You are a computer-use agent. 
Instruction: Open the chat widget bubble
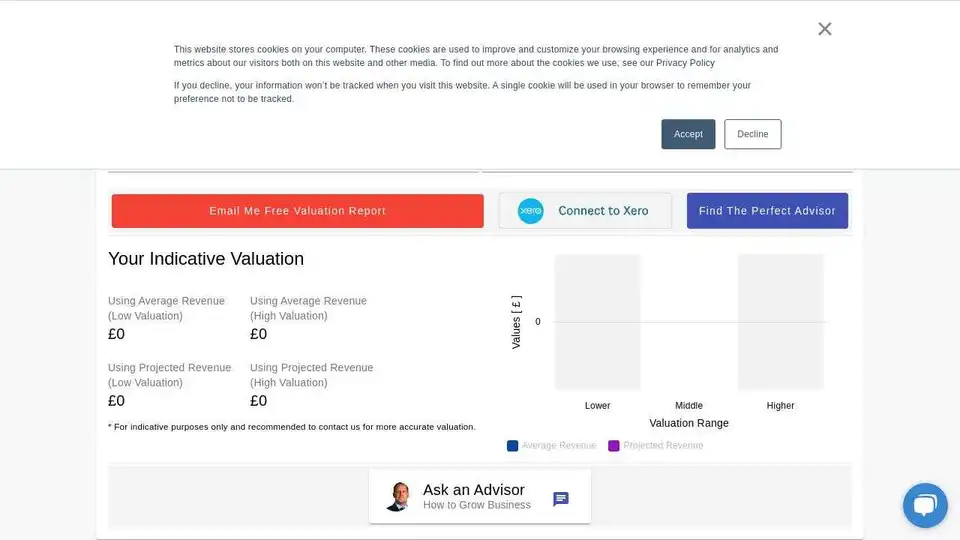(x=925, y=505)
